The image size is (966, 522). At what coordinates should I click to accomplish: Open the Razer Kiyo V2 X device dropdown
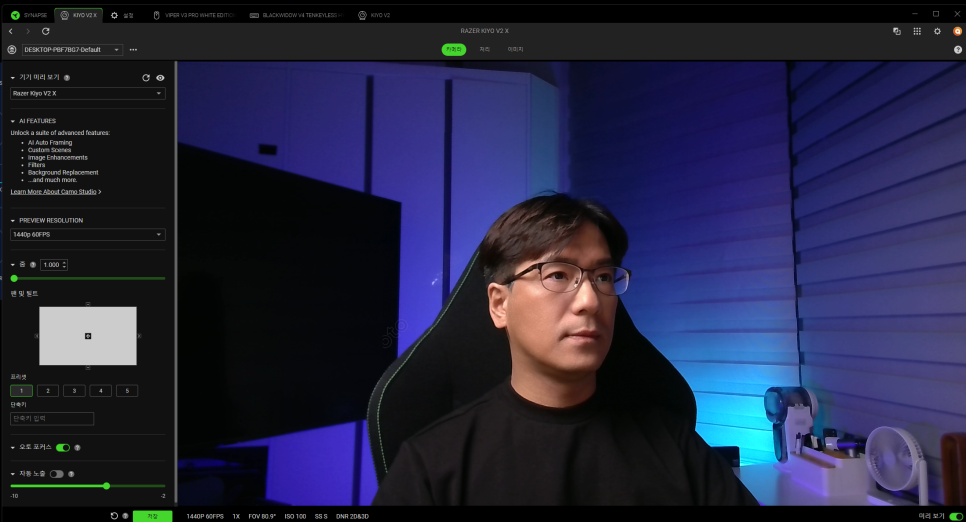[88, 93]
